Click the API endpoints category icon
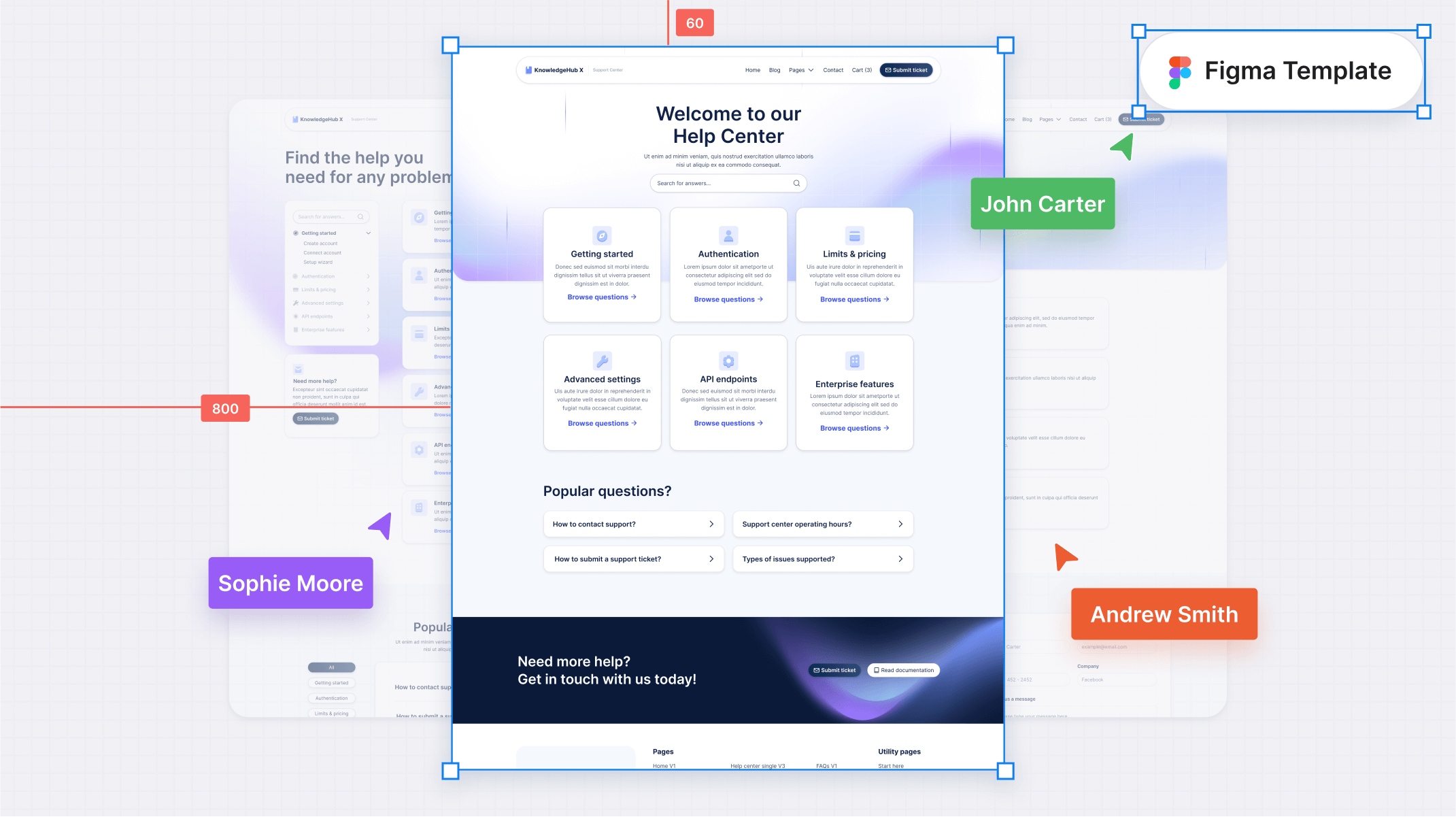 coord(727,360)
